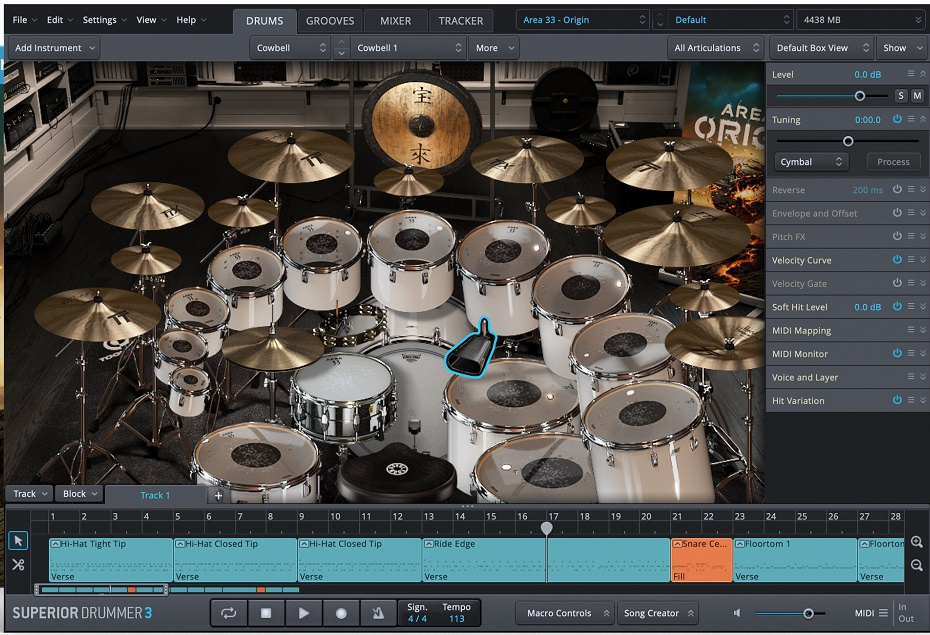Enable loop playback in the transport bar
This screenshot has height=635, width=930.
pyautogui.click(x=228, y=612)
